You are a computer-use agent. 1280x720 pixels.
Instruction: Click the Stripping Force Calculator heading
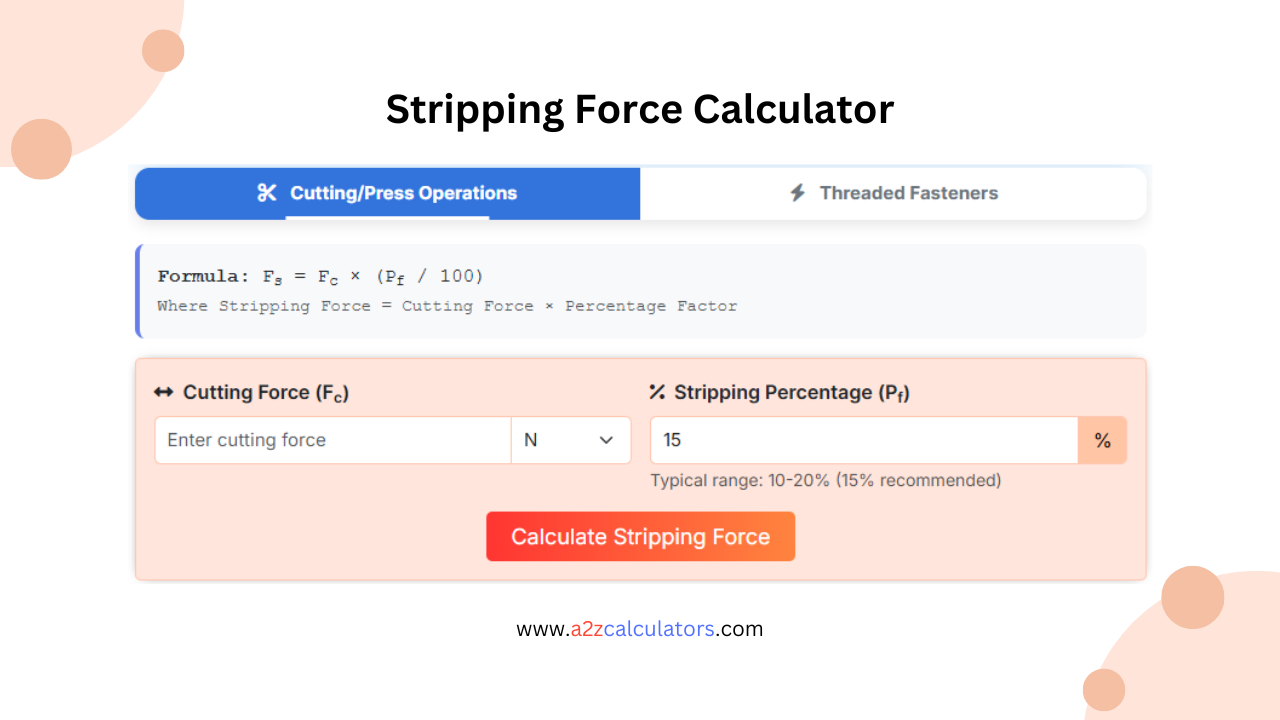coord(639,109)
